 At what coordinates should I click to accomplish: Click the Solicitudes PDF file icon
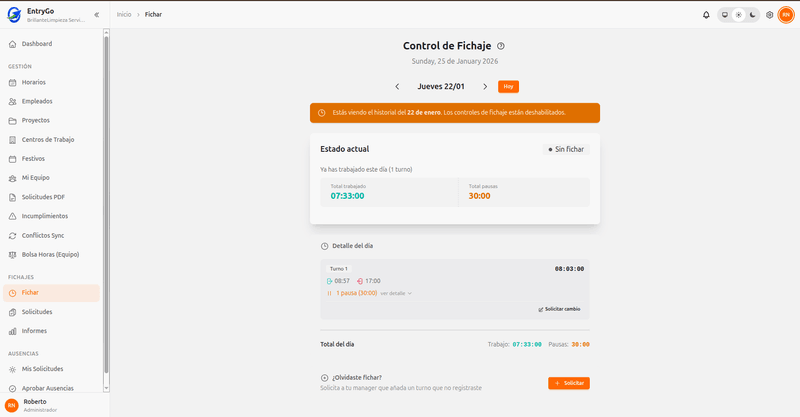coord(13,197)
